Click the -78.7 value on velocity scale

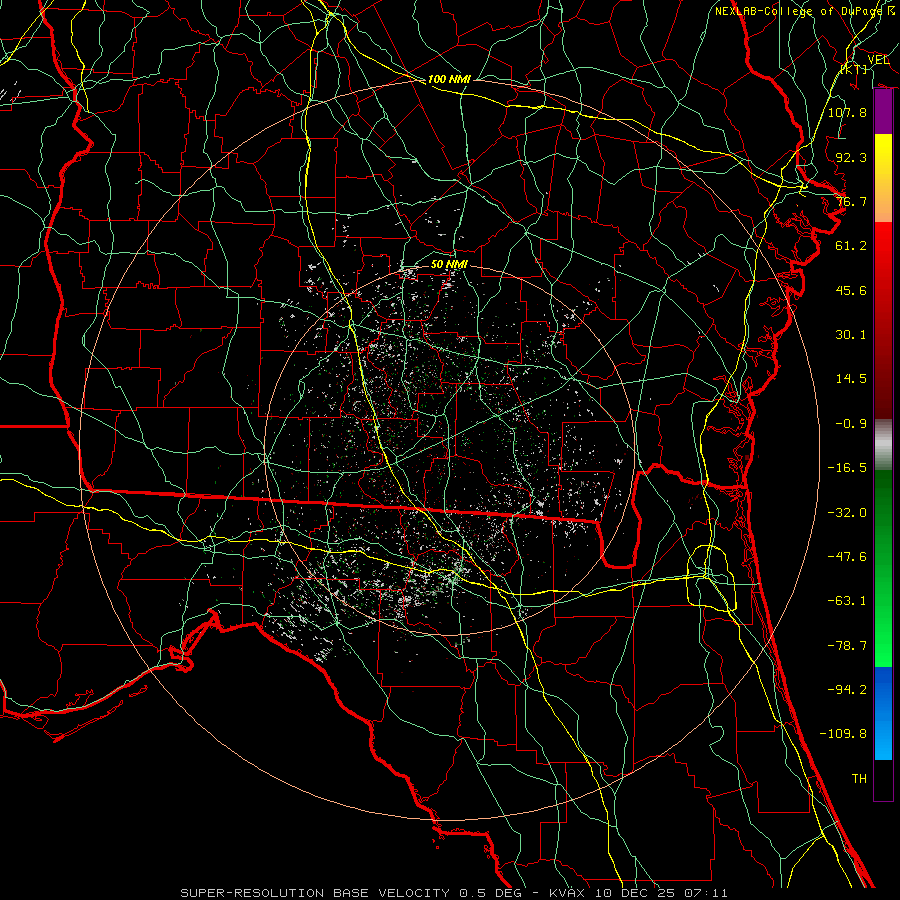tap(847, 646)
